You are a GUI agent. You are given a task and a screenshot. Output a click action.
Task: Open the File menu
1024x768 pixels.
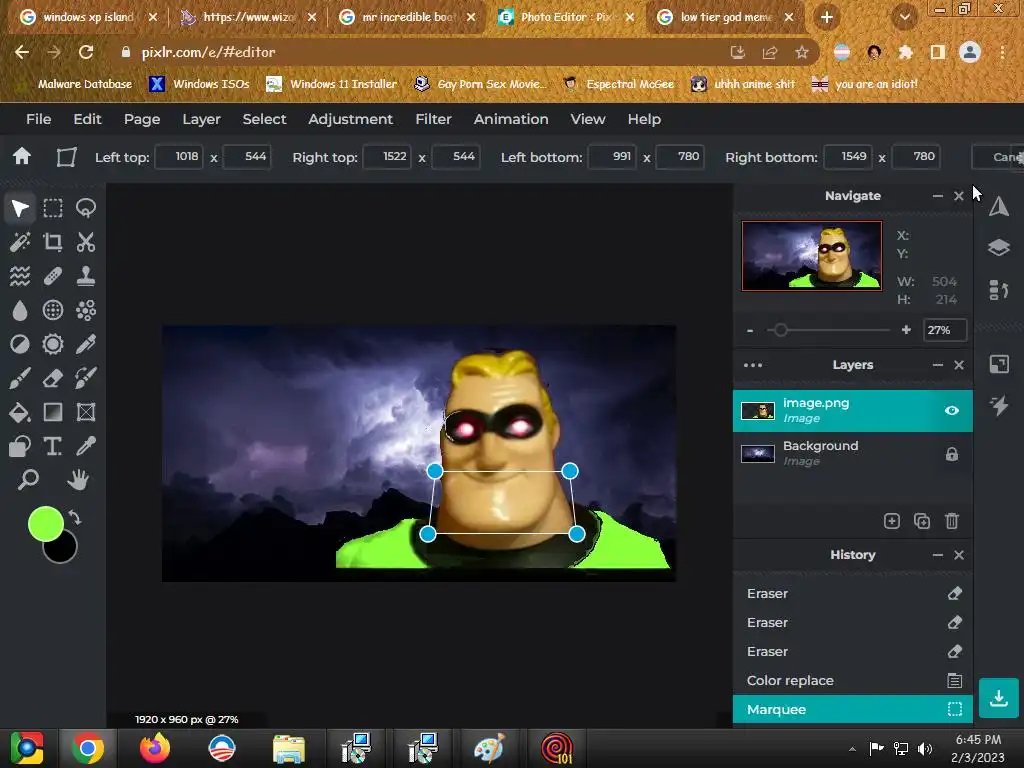coord(39,119)
